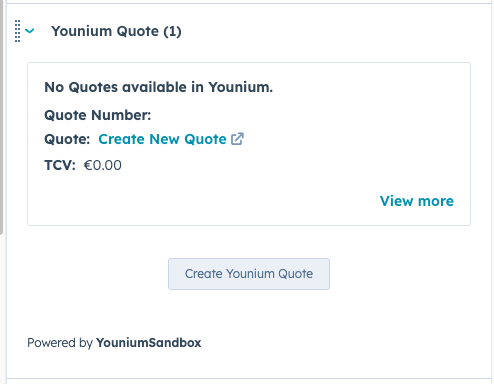Click View more on the quote card

coord(417,201)
